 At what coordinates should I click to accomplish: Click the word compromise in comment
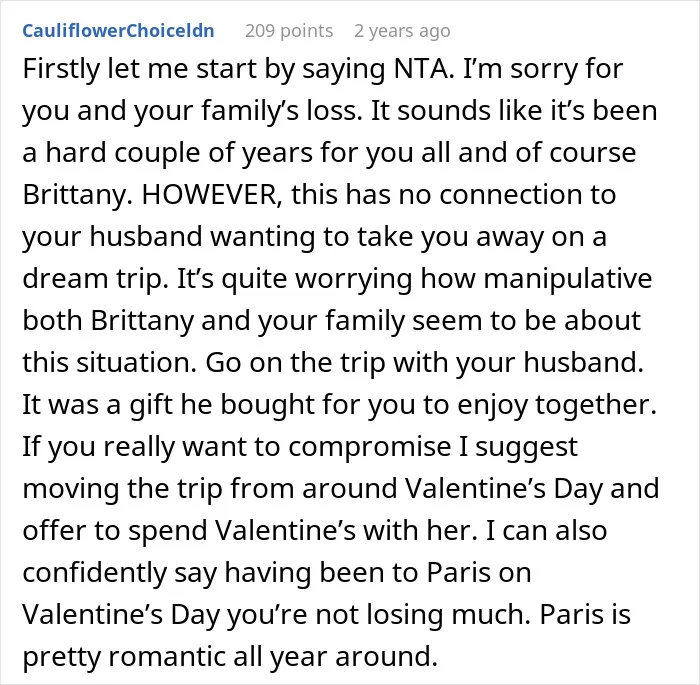click(370, 447)
